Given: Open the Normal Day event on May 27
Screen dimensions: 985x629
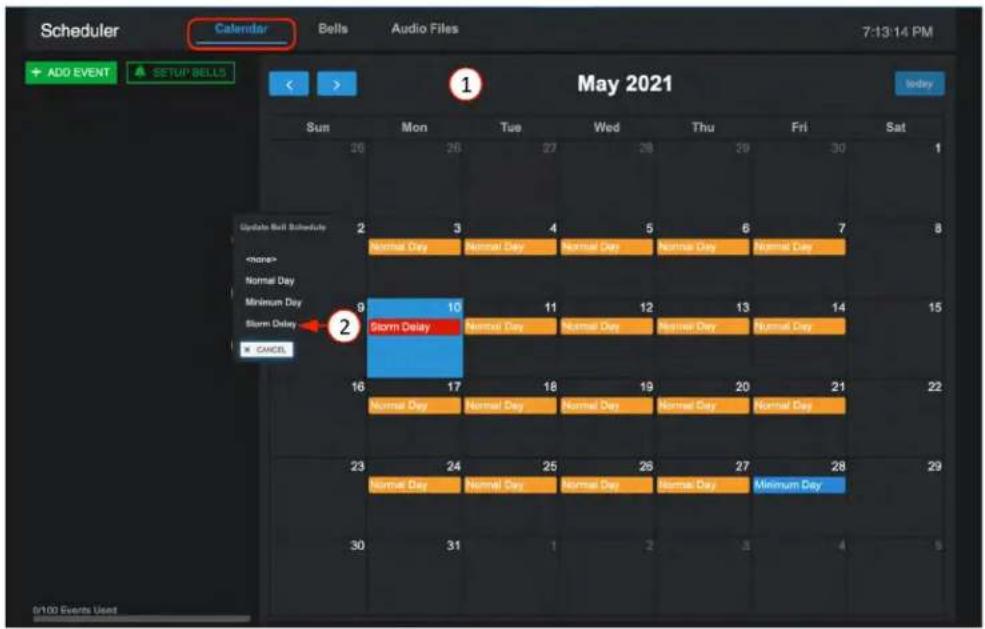Looking at the screenshot, I should pos(703,485).
